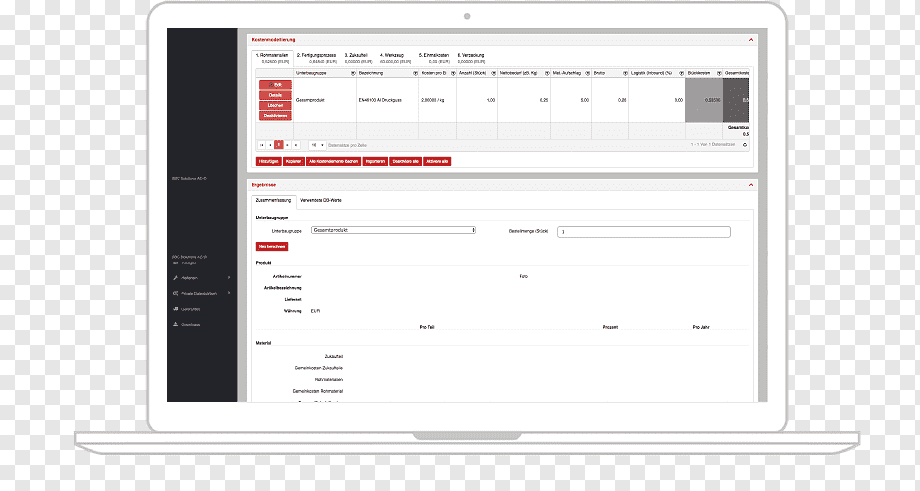This screenshot has width=920, height=491.
Task: Collapse the Ergebnisse panel chevron
Action: [750, 185]
